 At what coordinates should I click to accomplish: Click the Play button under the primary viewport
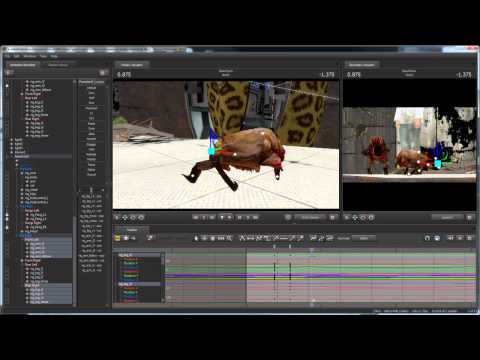[x=229, y=217]
